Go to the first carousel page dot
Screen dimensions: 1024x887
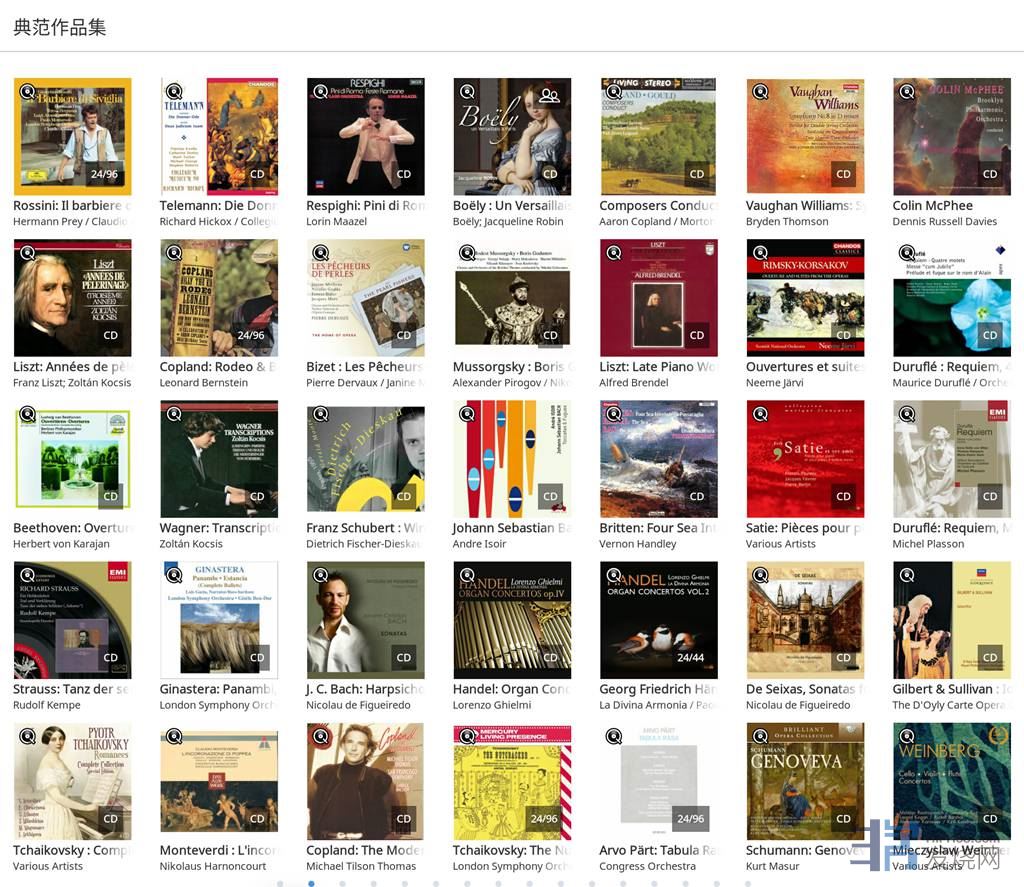(x=280, y=884)
